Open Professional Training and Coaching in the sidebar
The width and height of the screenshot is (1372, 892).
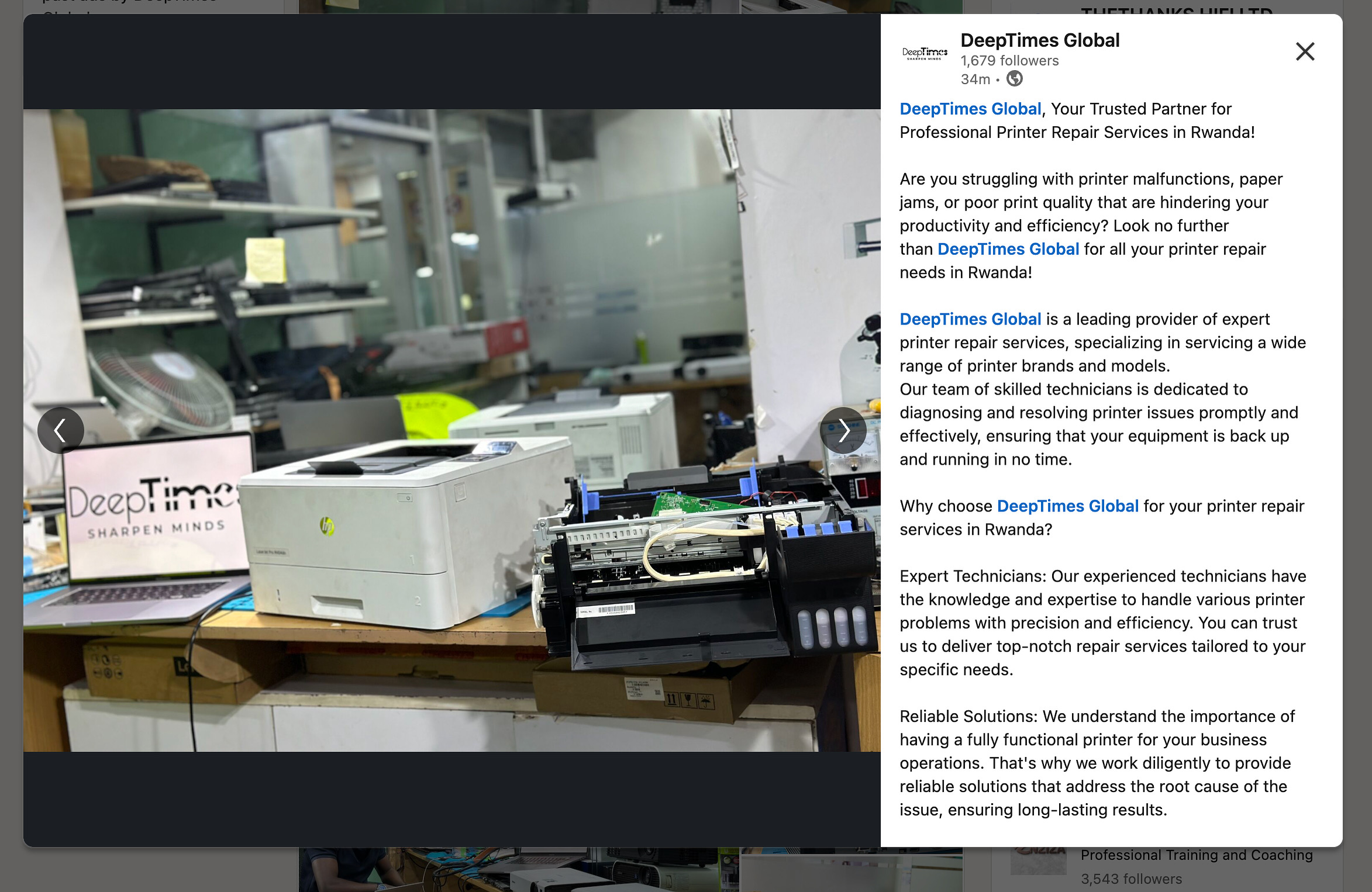tap(1197, 854)
